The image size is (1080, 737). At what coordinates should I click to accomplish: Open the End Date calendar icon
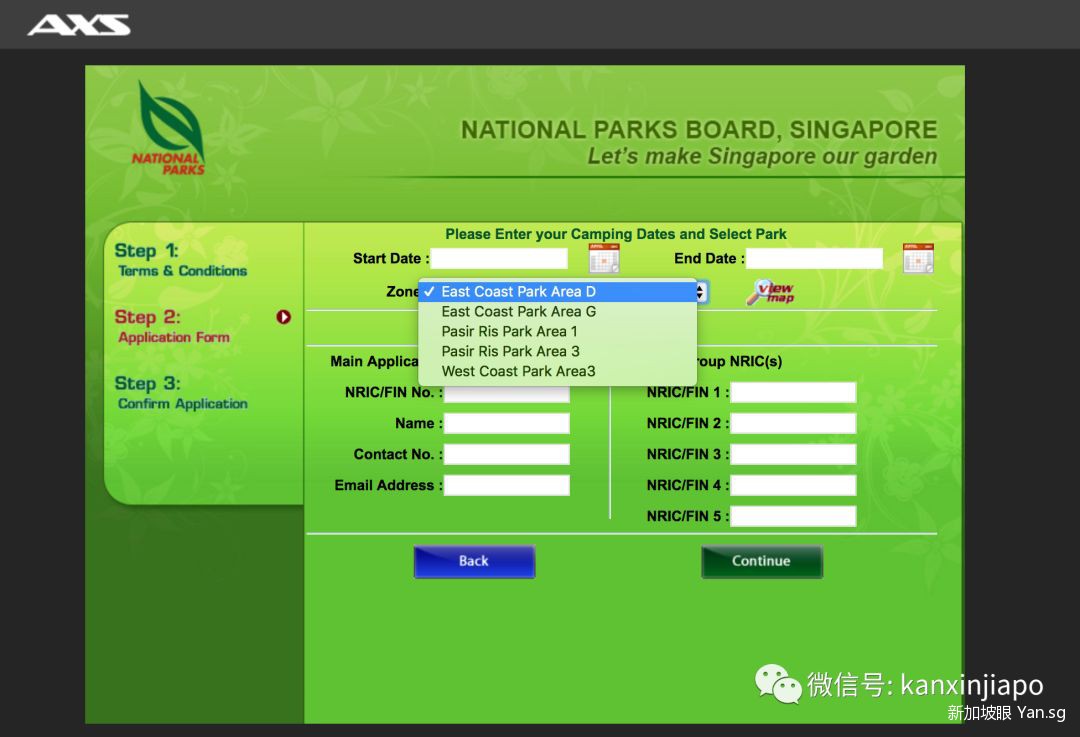coord(917,258)
